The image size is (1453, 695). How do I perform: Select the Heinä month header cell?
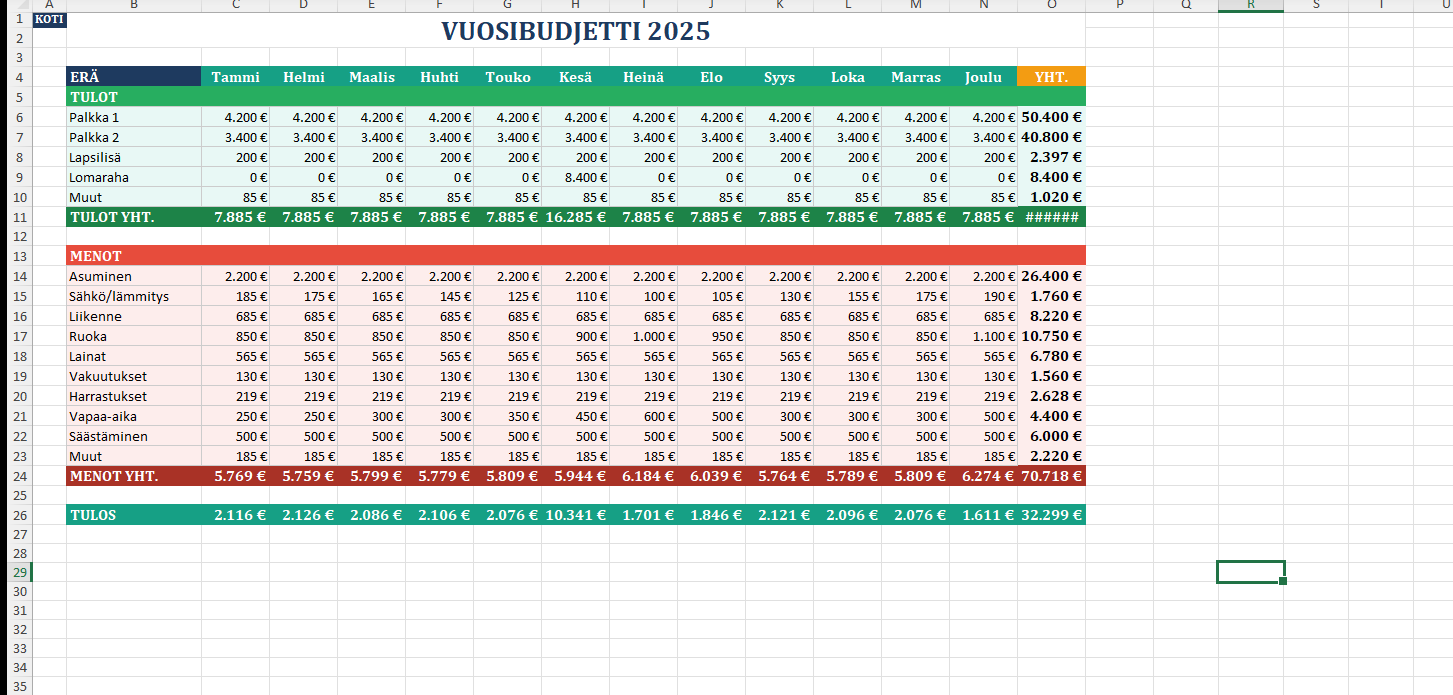click(x=643, y=77)
